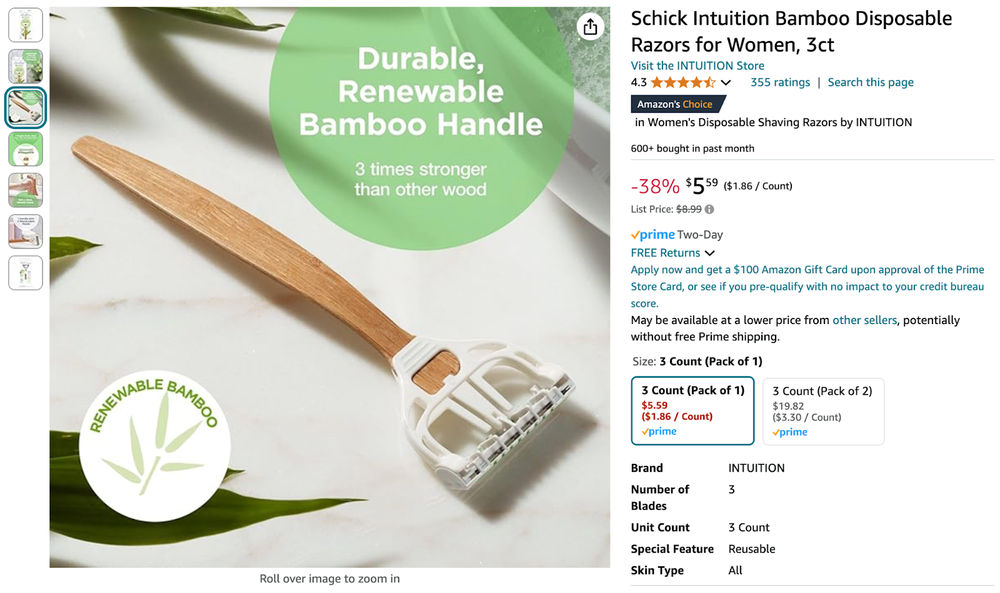
Task: Select the 3 Count (Pack of 2) option
Action: [823, 410]
